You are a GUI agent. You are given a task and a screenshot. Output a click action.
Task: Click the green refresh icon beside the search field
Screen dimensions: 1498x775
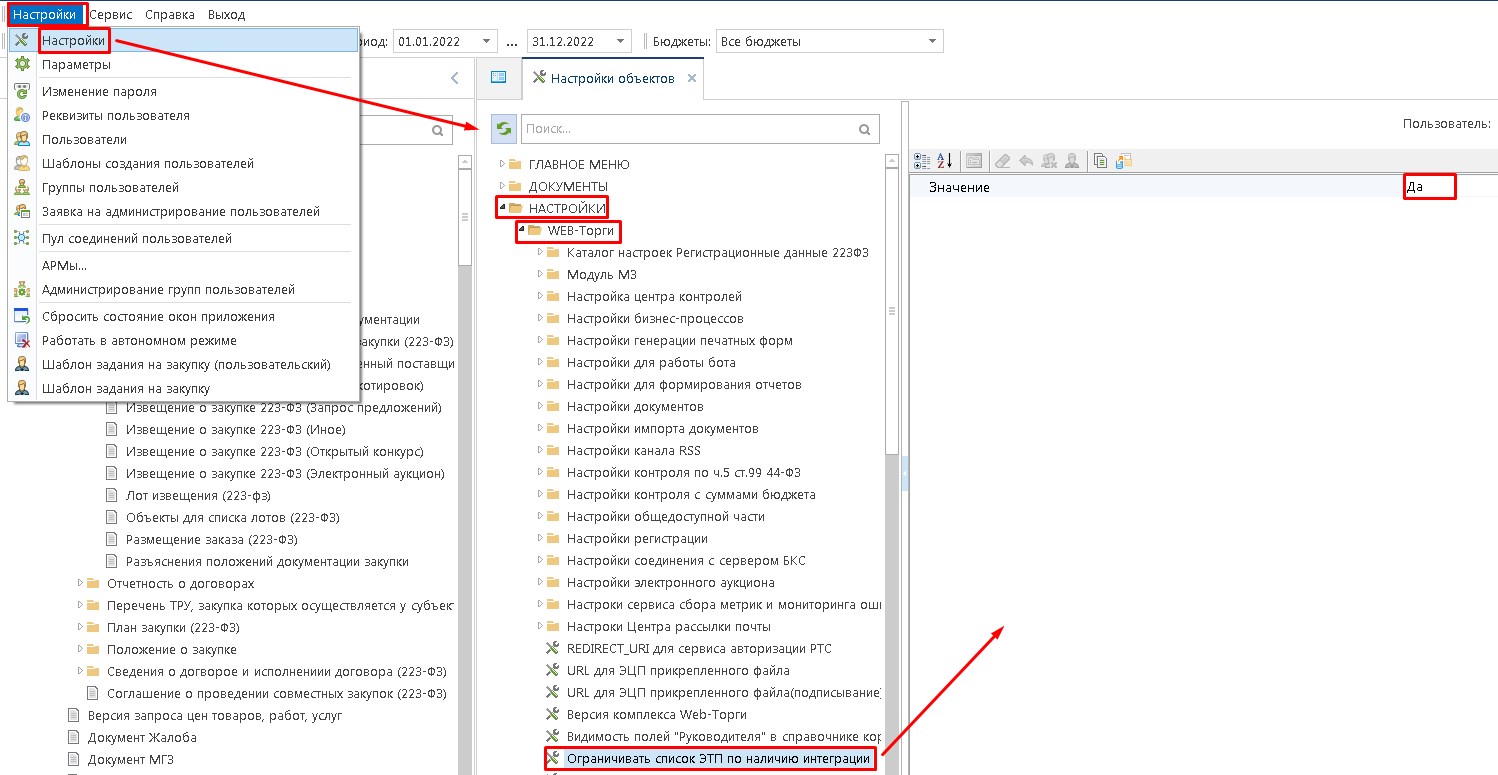click(x=504, y=129)
